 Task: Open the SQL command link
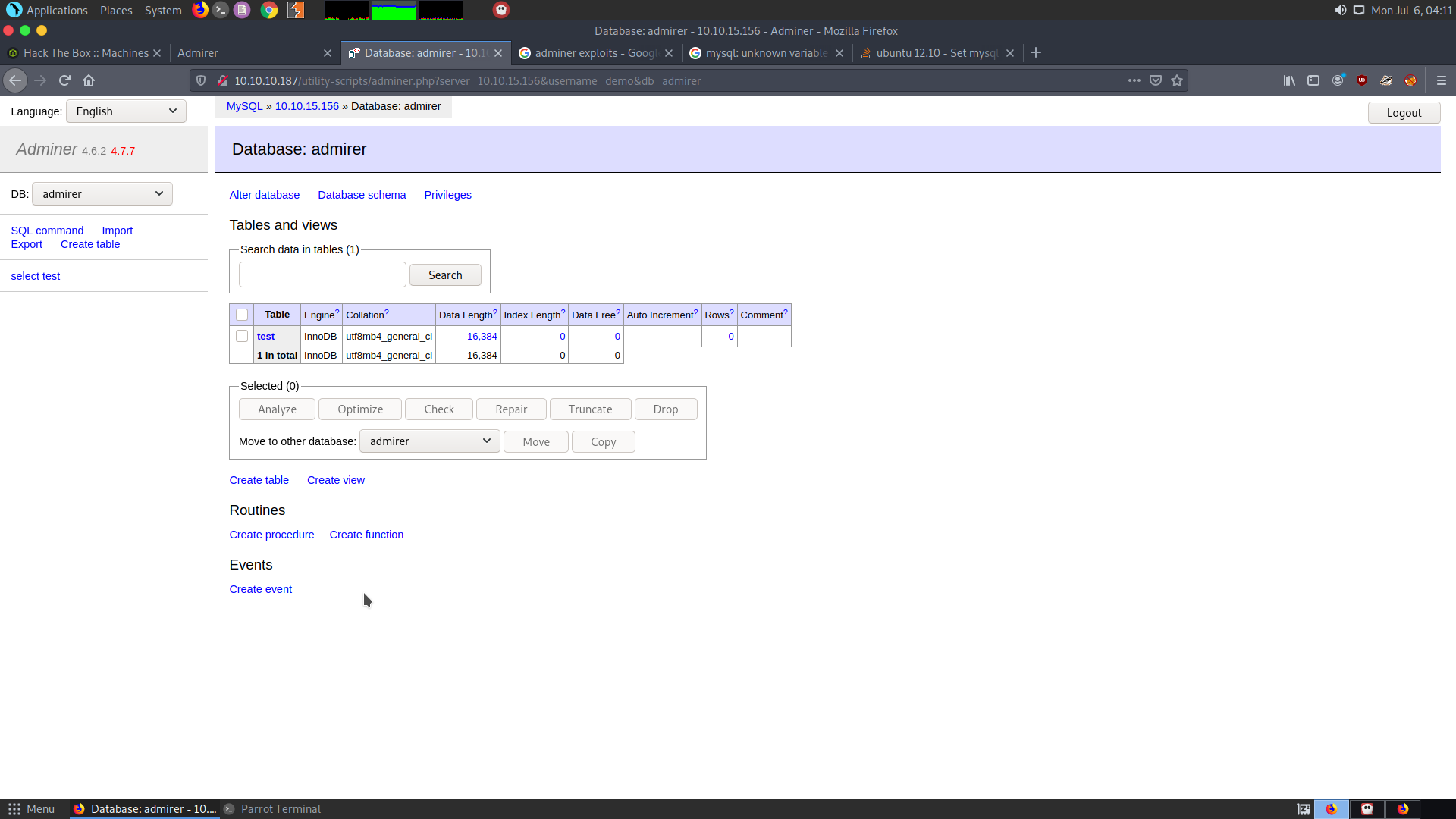tap(47, 231)
